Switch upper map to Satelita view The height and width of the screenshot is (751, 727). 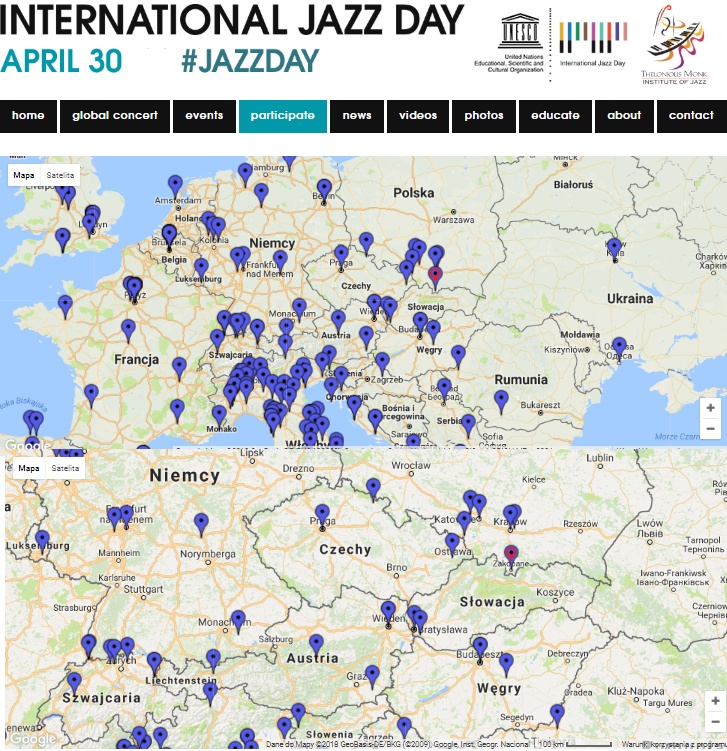point(61,175)
